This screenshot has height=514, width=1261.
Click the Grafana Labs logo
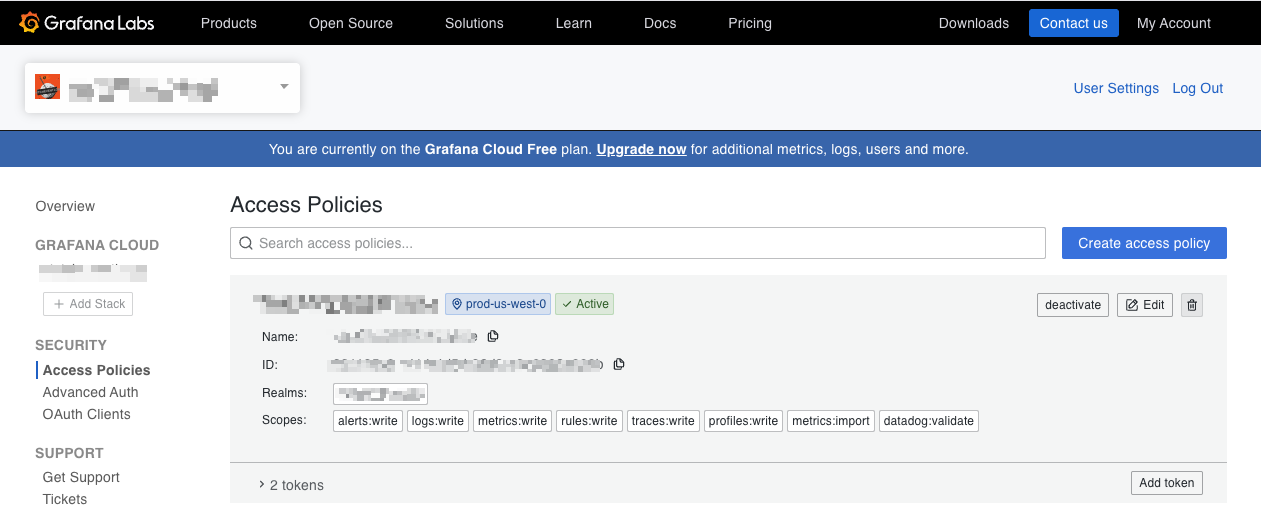87,22
